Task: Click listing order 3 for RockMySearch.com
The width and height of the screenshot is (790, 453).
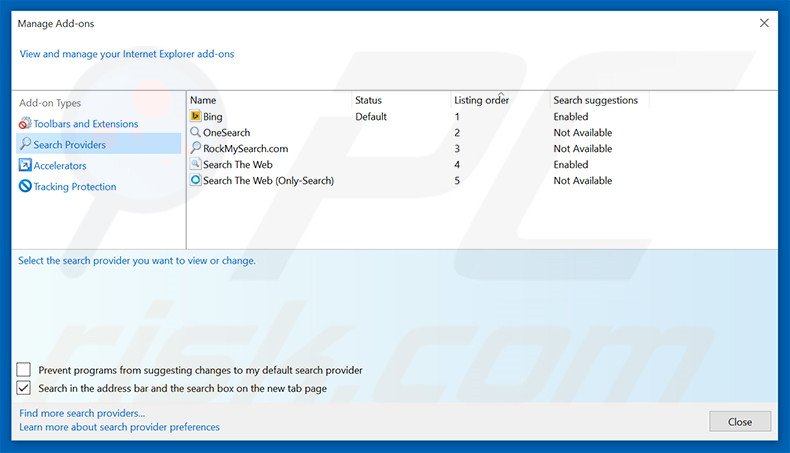Action: click(457, 149)
